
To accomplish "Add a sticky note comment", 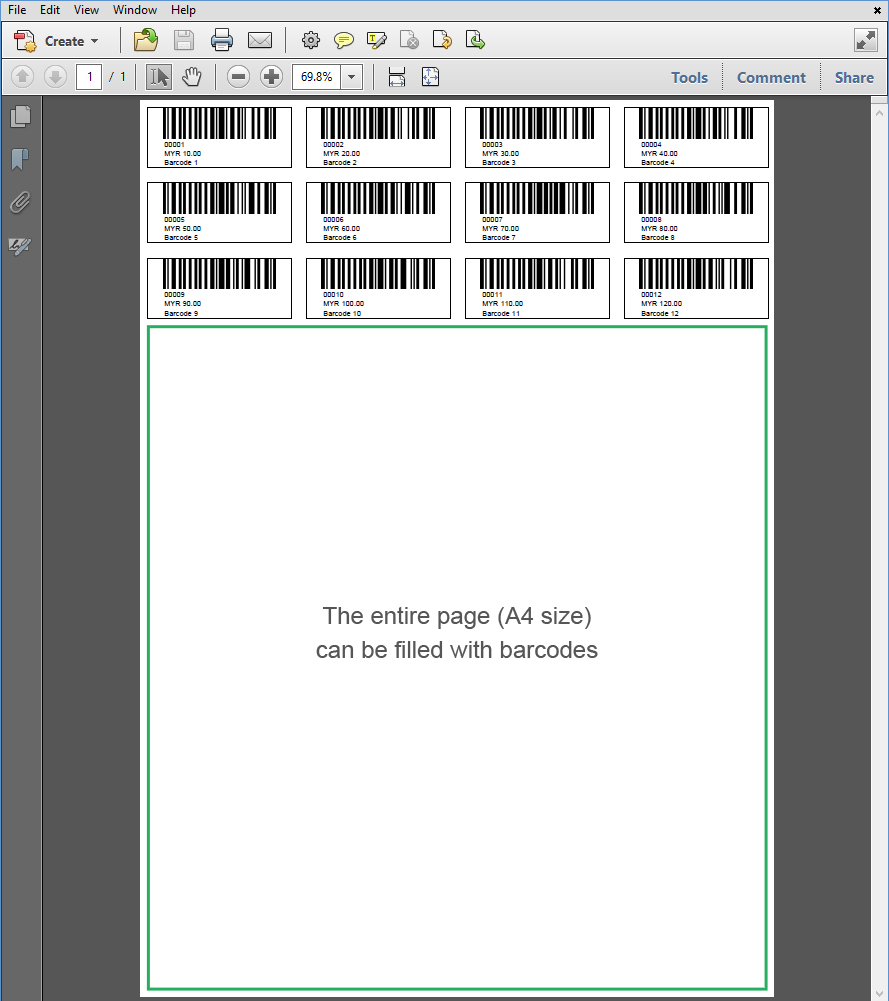I will 343,41.
